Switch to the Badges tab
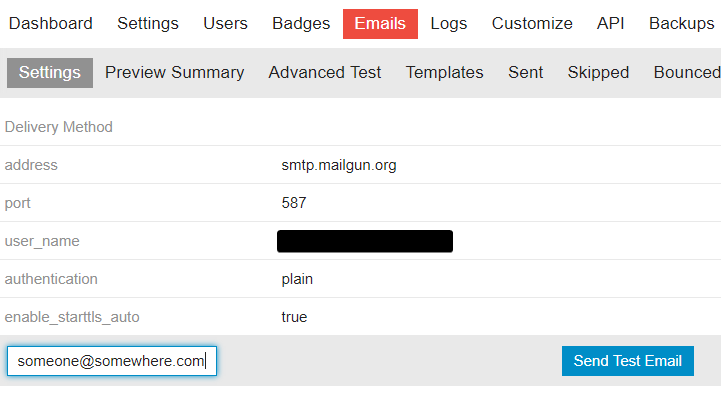This screenshot has height=398, width=721. 301,23
